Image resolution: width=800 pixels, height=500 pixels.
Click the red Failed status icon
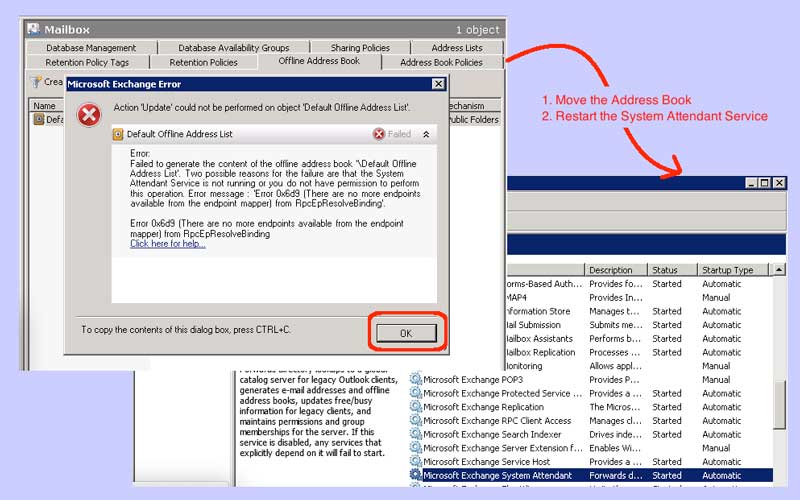point(379,134)
